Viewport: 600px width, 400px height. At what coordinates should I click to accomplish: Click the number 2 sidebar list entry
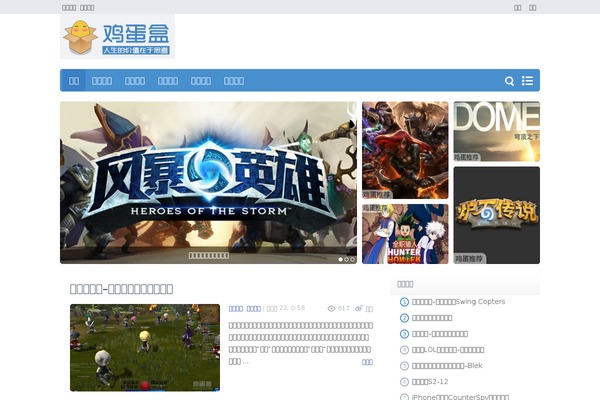pyautogui.click(x=432, y=318)
